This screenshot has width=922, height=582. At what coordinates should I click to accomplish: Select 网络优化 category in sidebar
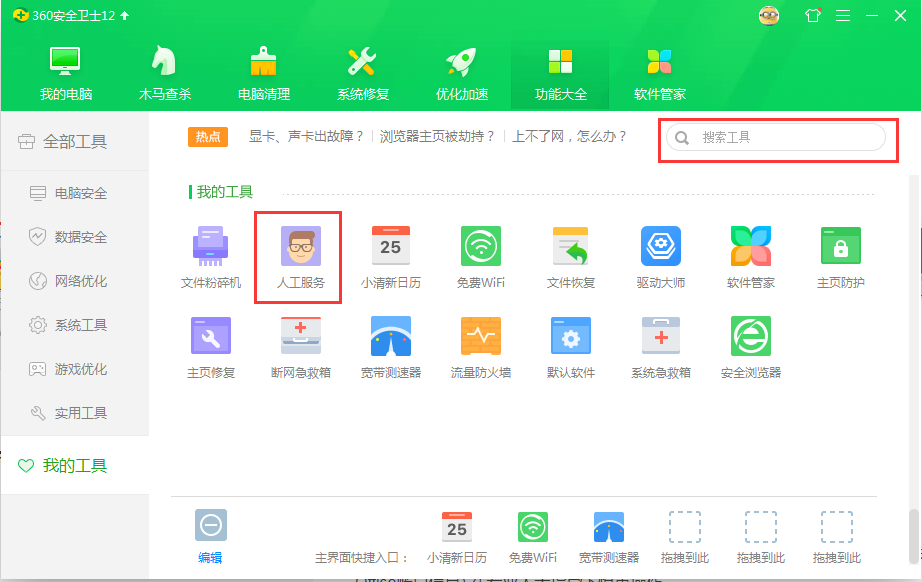click(75, 281)
